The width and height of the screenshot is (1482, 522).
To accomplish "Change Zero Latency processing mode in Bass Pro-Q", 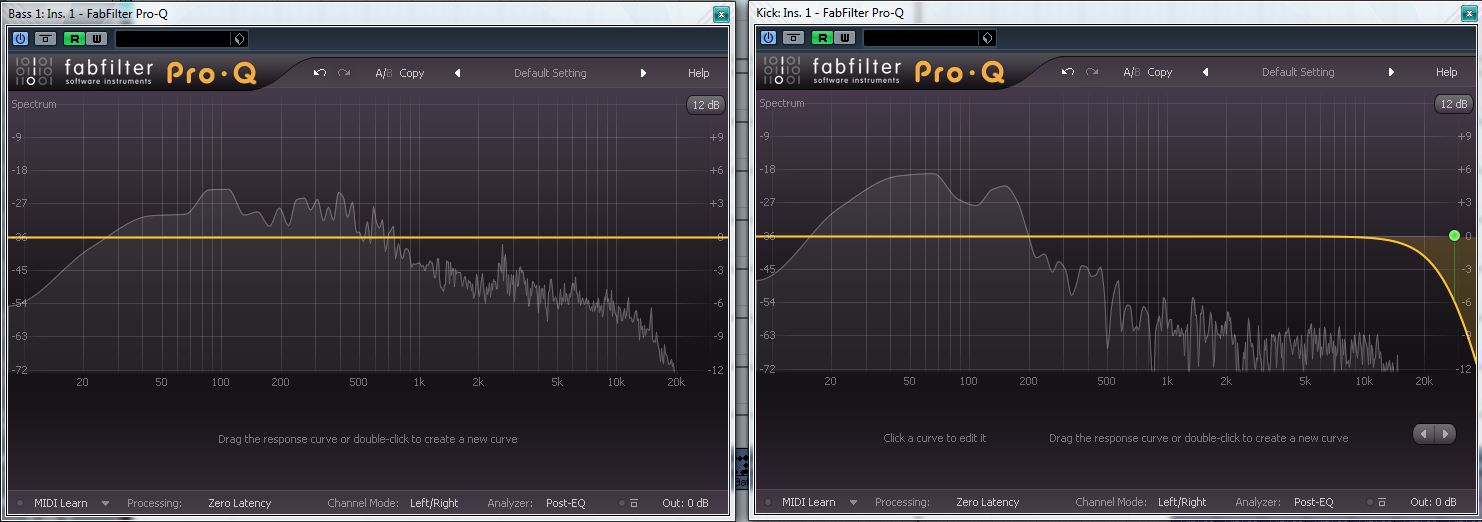I will point(239,503).
